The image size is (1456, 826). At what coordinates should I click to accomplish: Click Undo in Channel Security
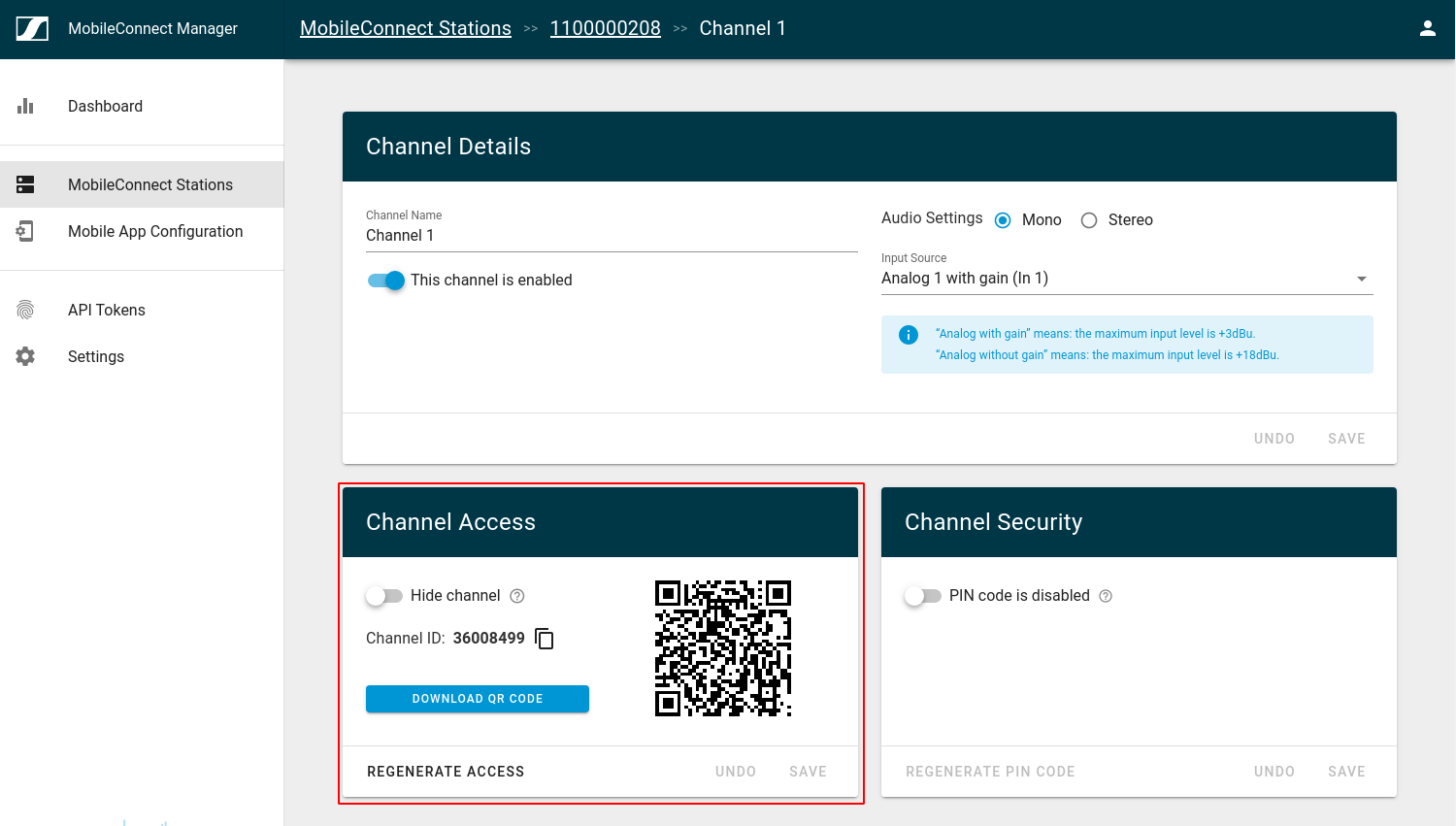point(1274,772)
